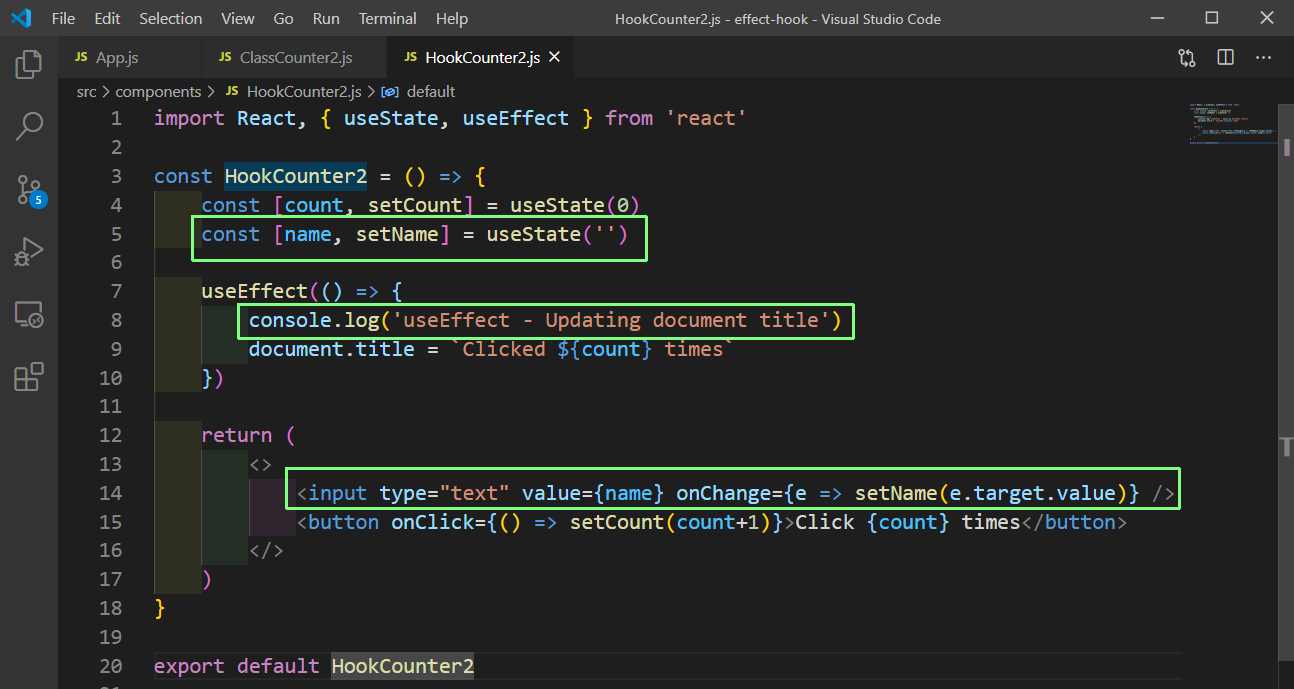Open the Run and Debug view
The image size is (1294, 689).
click(29, 252)
